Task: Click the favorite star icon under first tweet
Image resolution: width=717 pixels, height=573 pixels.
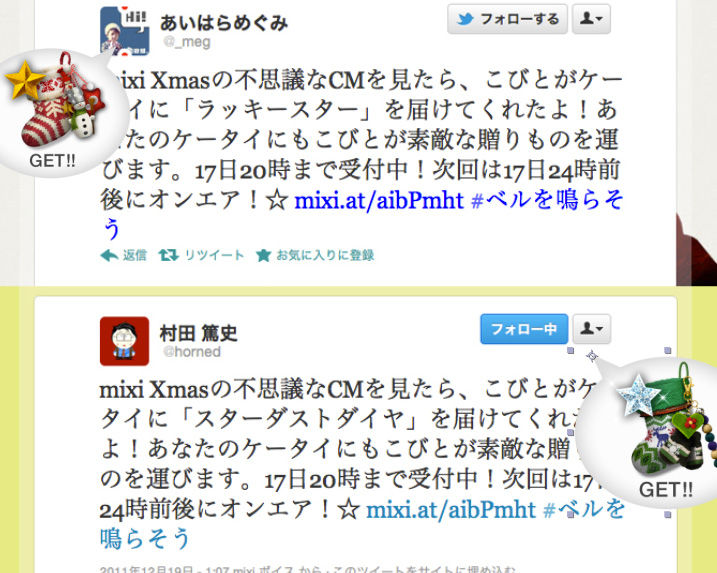Action: [x=263, y=255]
